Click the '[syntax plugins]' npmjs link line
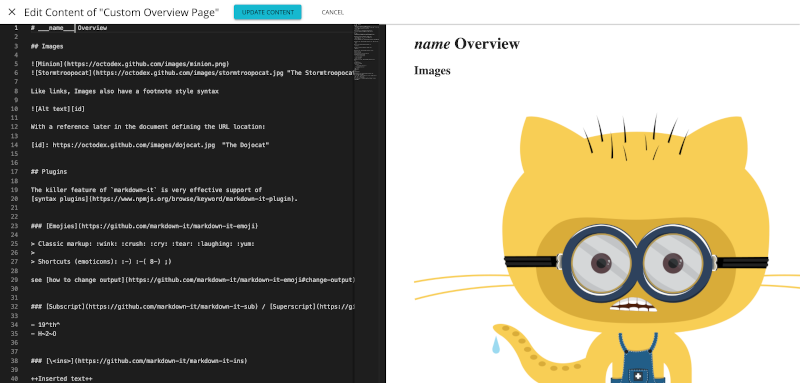 [x=164, y=199]
